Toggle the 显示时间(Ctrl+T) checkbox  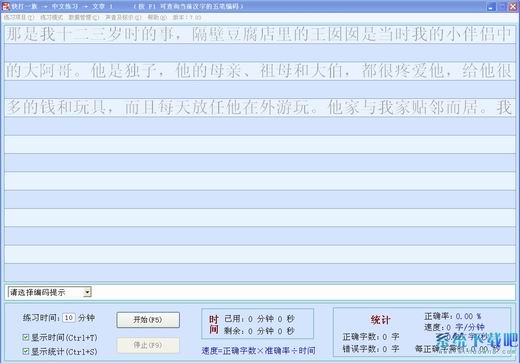(26, 337)
